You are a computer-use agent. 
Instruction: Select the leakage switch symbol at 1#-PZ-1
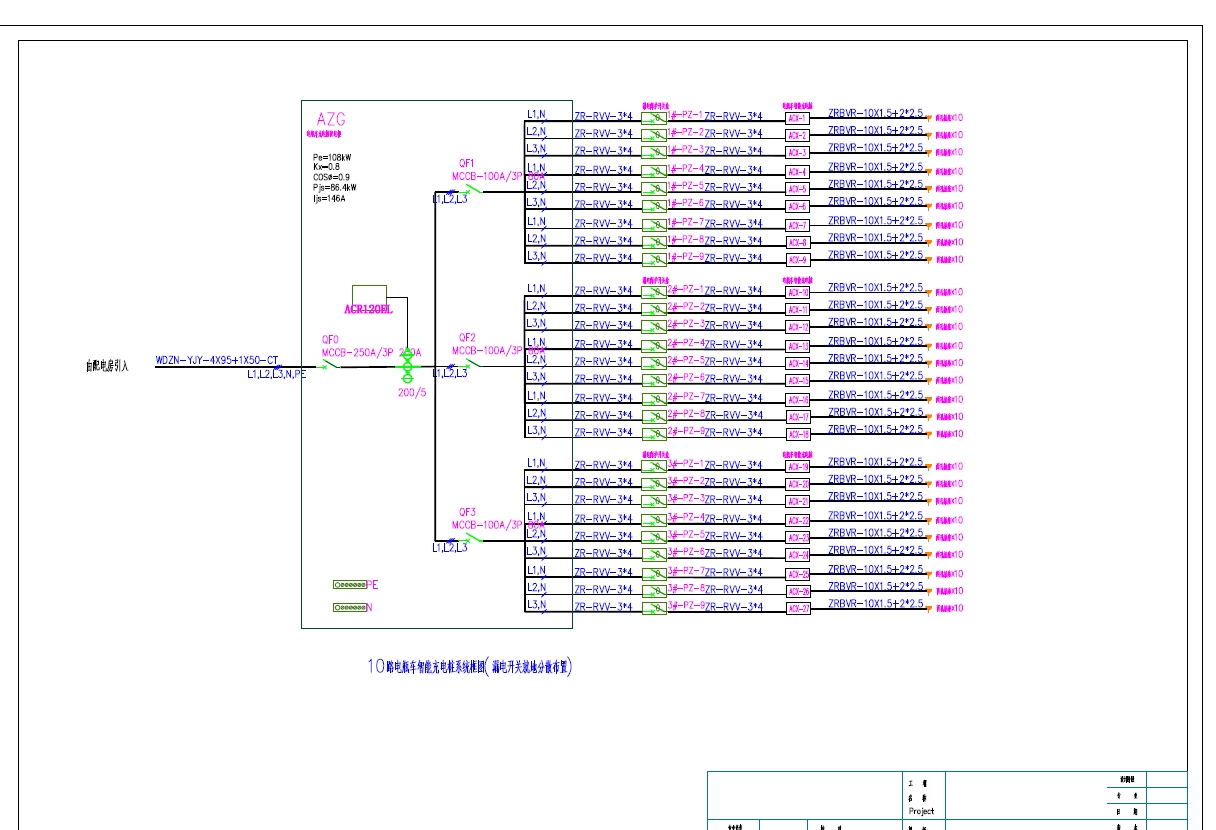654,118
